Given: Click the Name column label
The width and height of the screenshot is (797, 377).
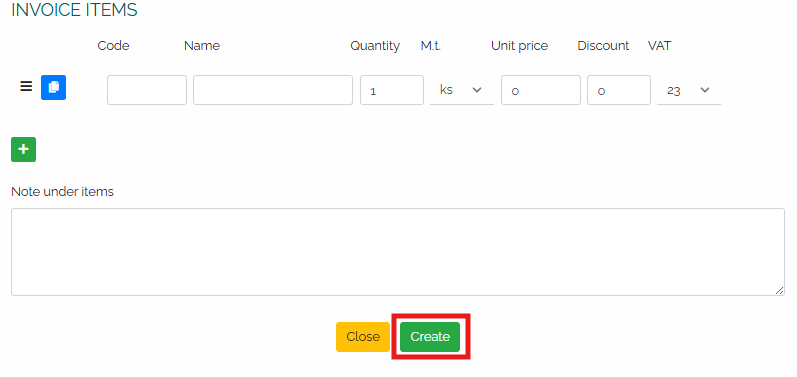Looking at the screenshot, I should [202, 46].
